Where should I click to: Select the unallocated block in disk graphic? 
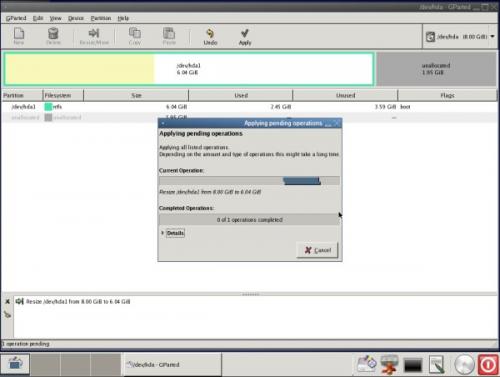pyautogui.click(x=436, y=69)
